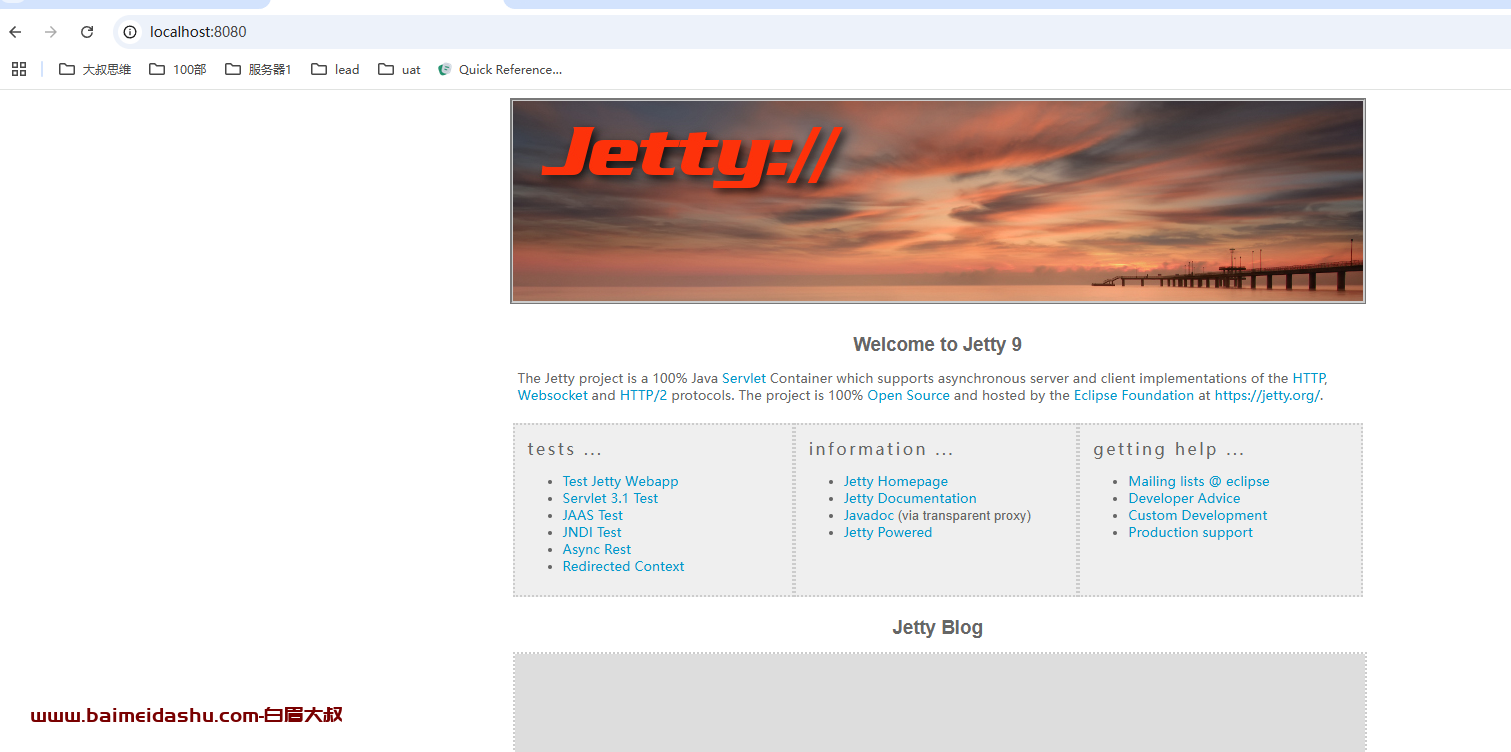Open the 大叔思维 bookmark folder
The height and width of the screenshot is (752, 1511).
(x=95, y=69)
